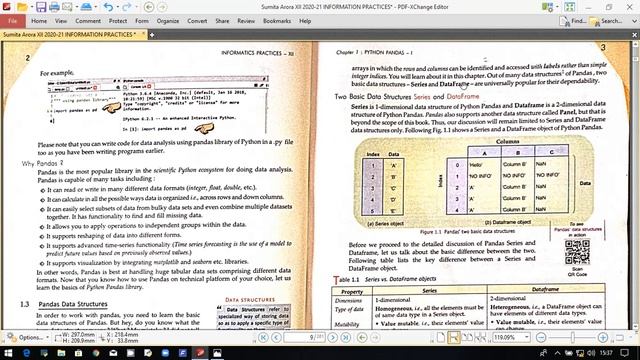640x360 pixels.
Task: Switch to the Protect tab
Action: point(118,21)
